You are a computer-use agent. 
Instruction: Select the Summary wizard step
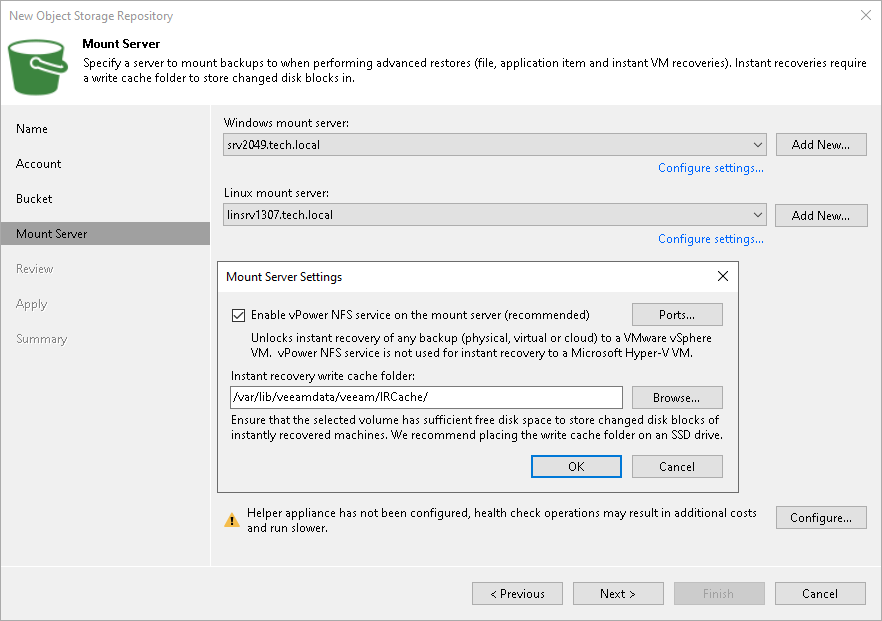[41, 339]
